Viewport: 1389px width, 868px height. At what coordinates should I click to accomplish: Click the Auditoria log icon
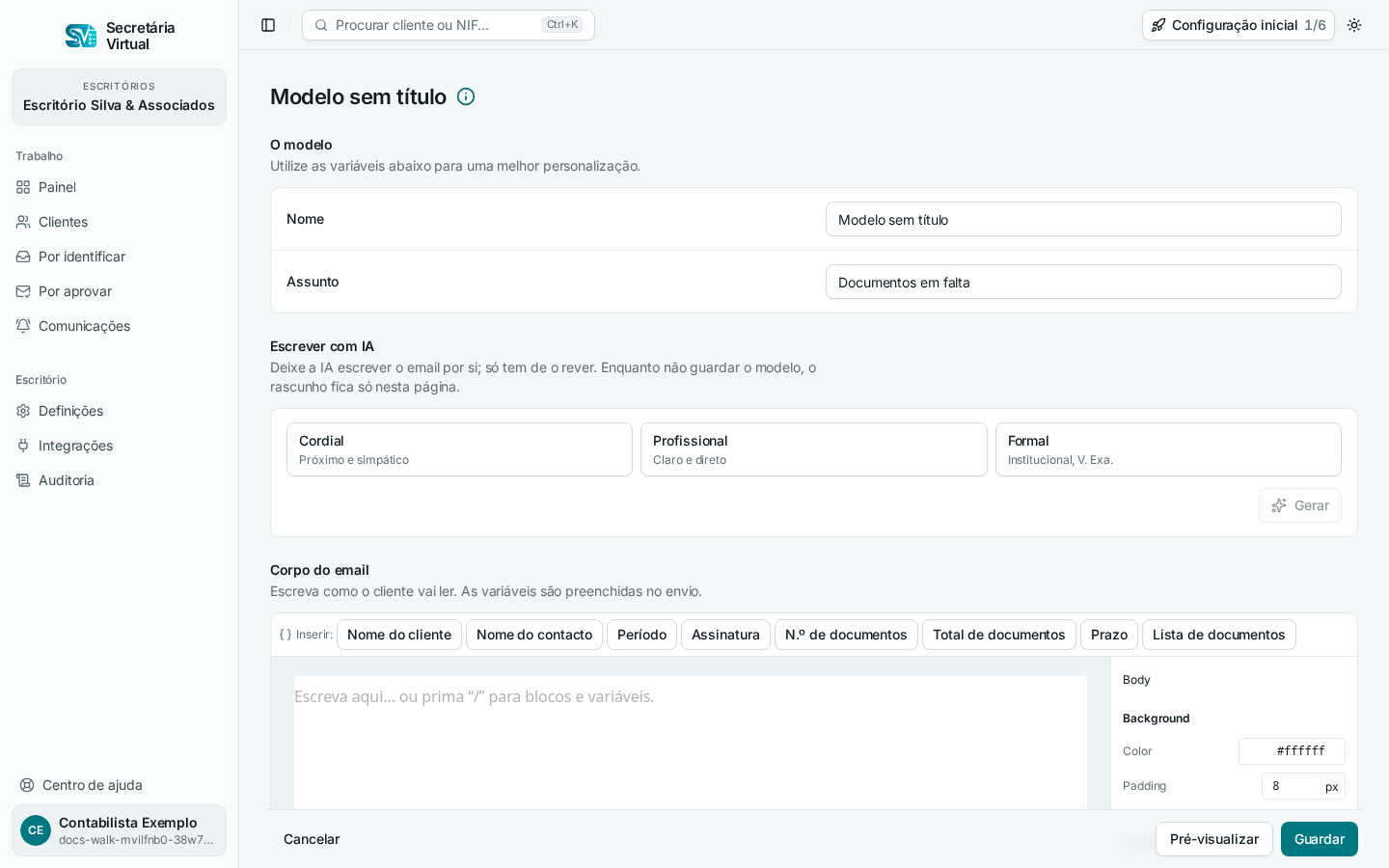coord(23,480)
